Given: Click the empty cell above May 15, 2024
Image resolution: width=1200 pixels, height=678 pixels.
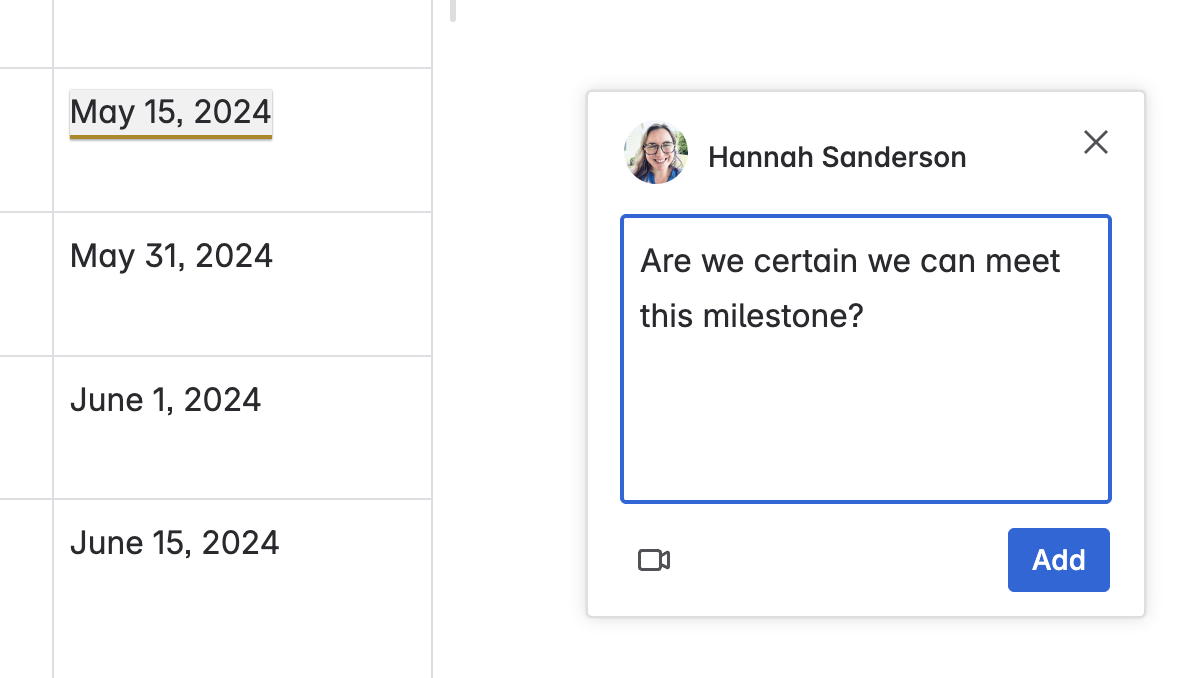Looking at the screenshot, I should [242, 33].
